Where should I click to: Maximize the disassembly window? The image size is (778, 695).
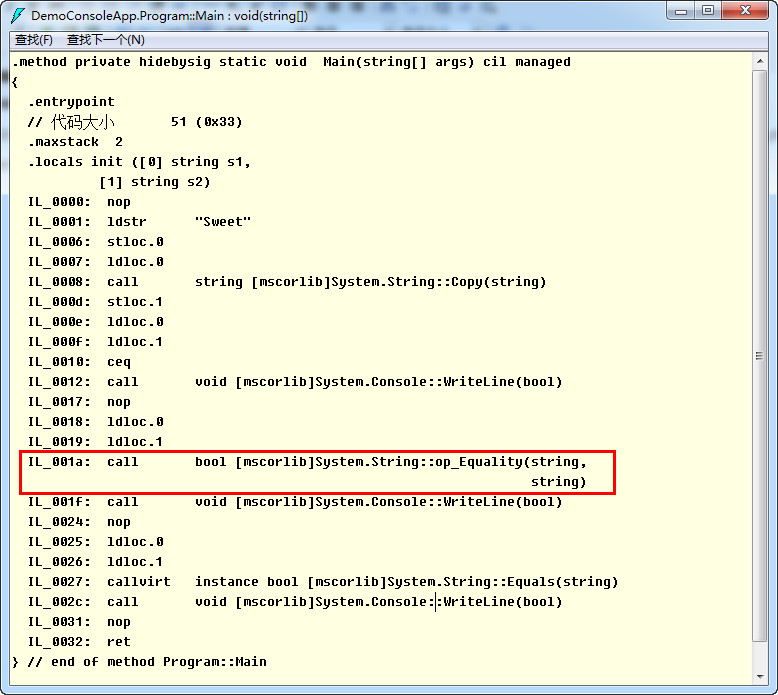[x=708, y=11]
